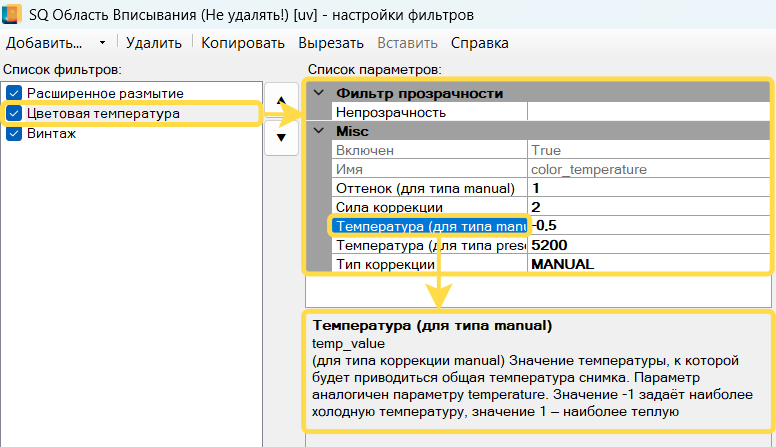Uncheck the Расширенное размытие filter checkbox
The image size is (776, 447).
point(14,93)
